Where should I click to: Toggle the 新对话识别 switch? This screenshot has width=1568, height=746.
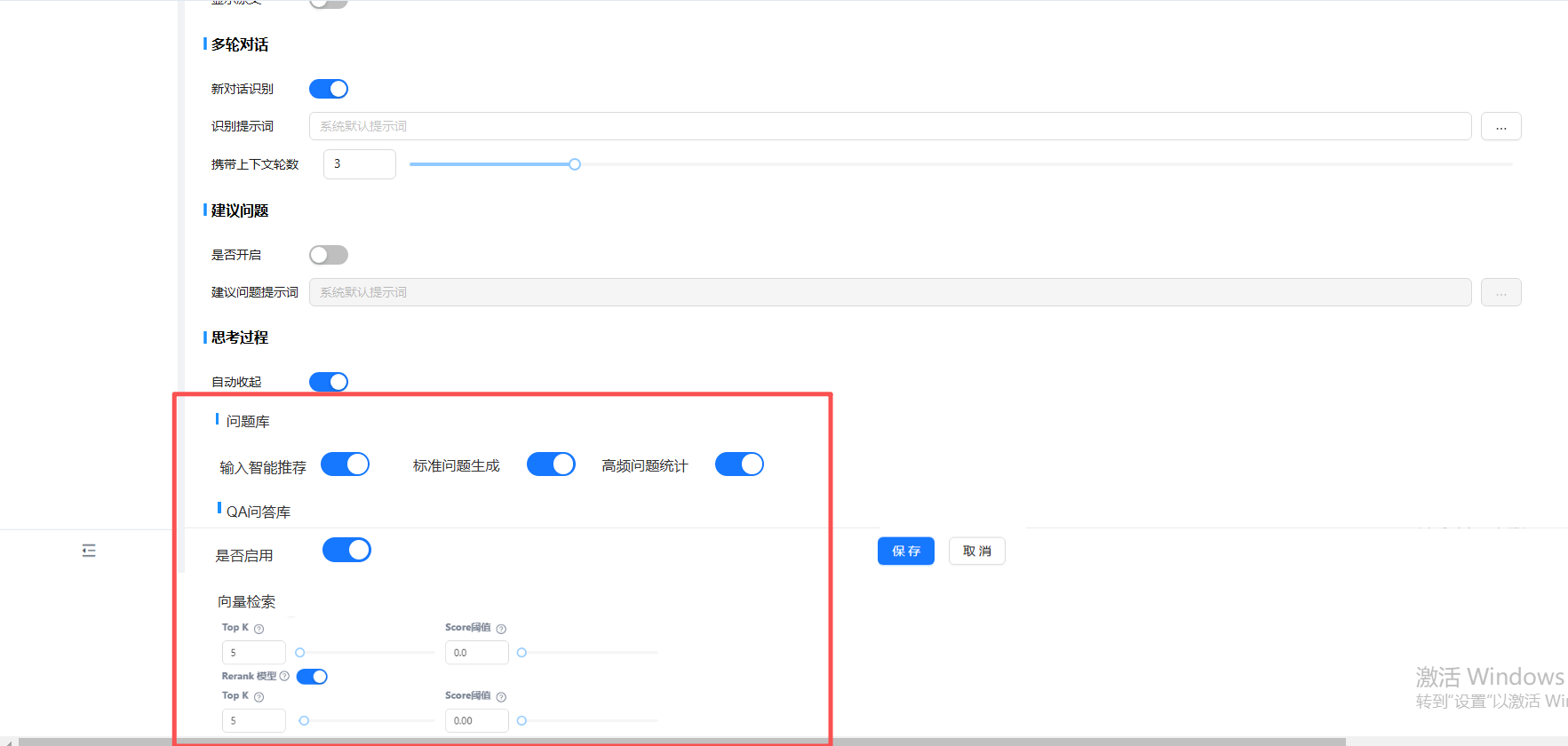click(x=329, y=89)
